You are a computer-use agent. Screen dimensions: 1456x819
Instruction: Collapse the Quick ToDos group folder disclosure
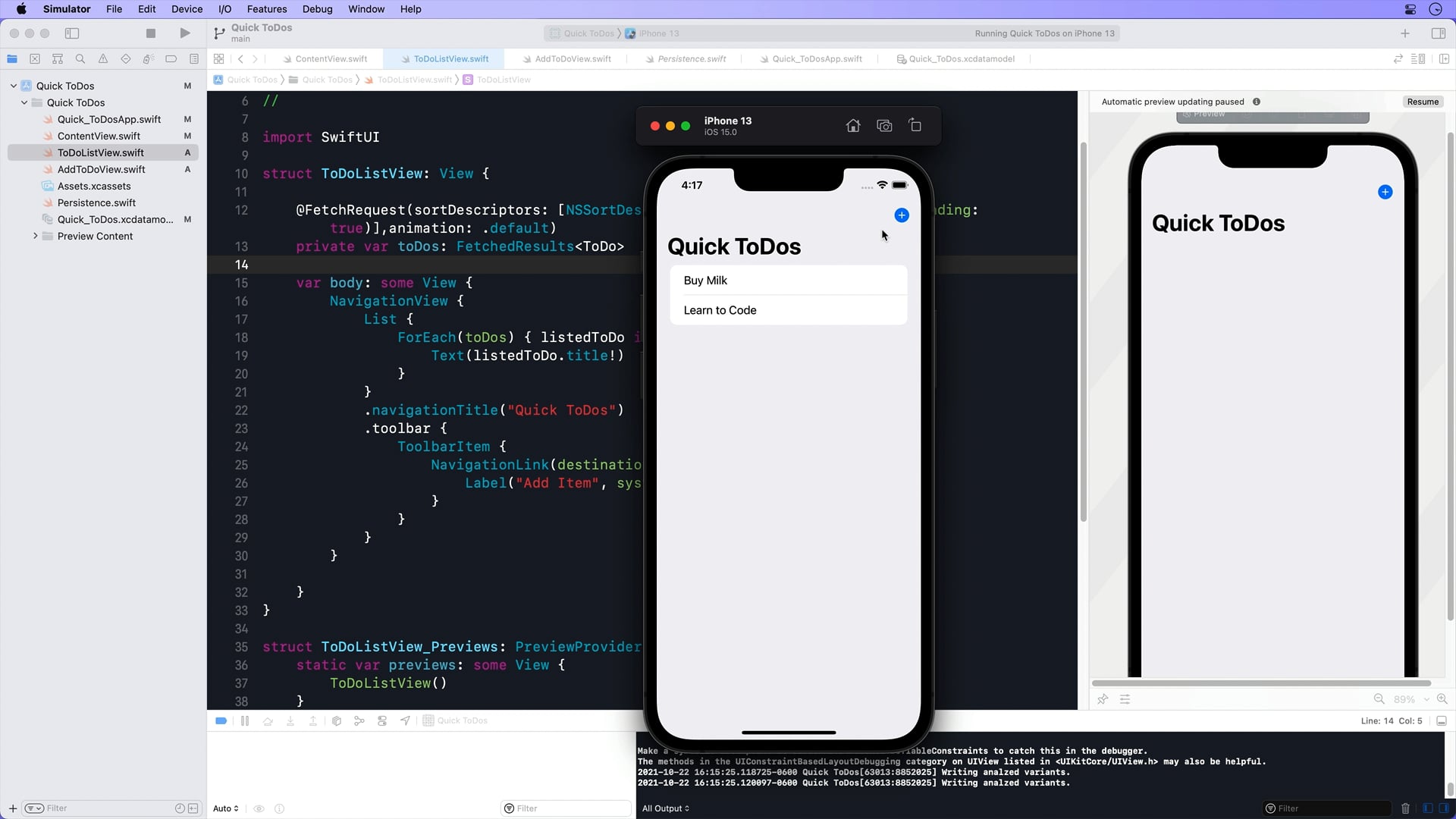24,103
